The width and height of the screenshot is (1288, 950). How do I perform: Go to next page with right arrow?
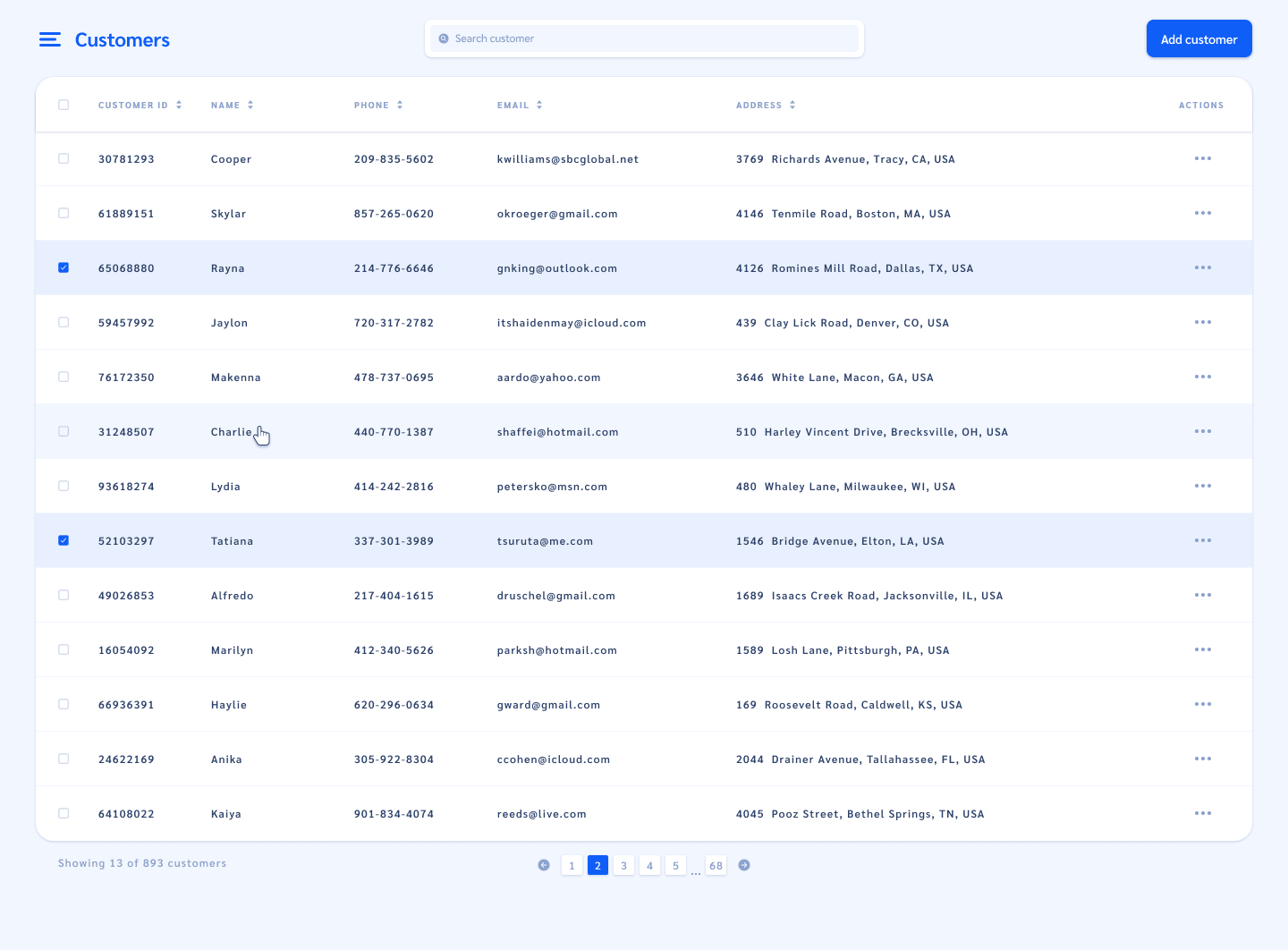(744, 865)
